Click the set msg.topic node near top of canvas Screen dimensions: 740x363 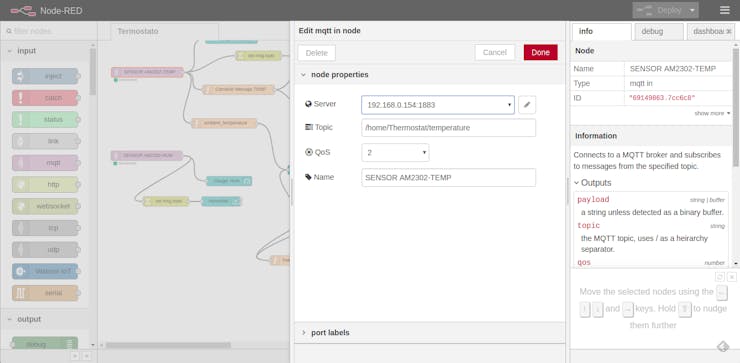pos(259,56)
